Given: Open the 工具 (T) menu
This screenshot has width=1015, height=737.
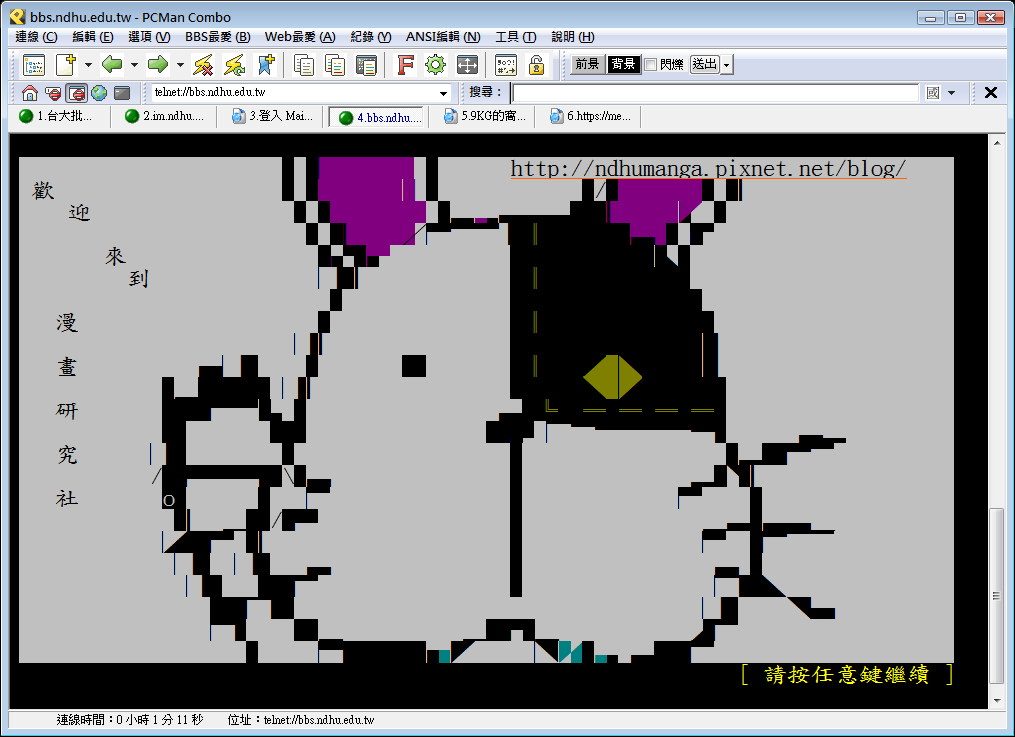Looking at the screenshot, I should click(515, 37).
